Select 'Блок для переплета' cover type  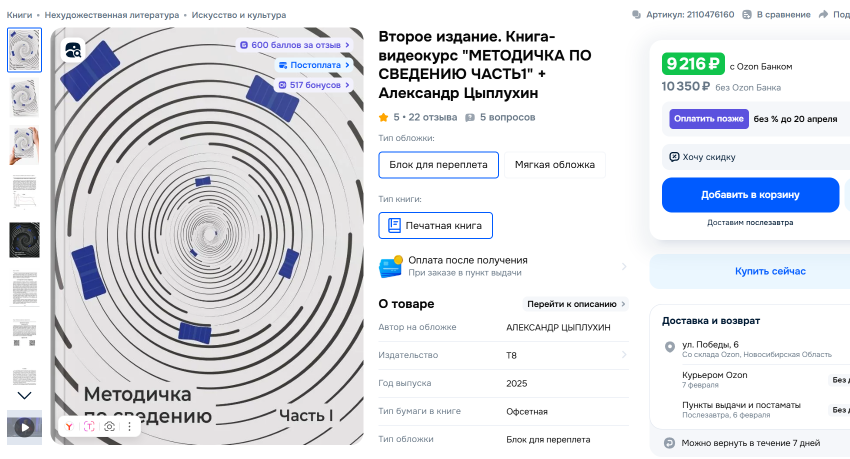pos(438,165)
